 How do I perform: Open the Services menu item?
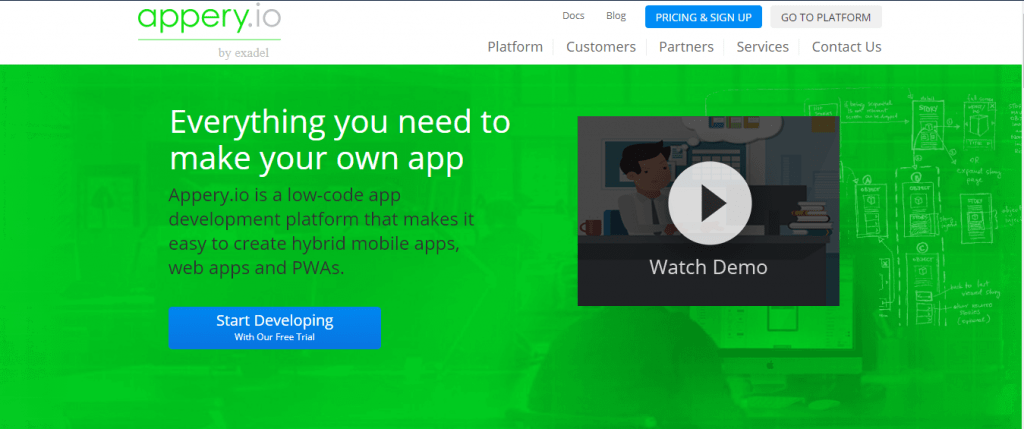(x=763, y=47)
